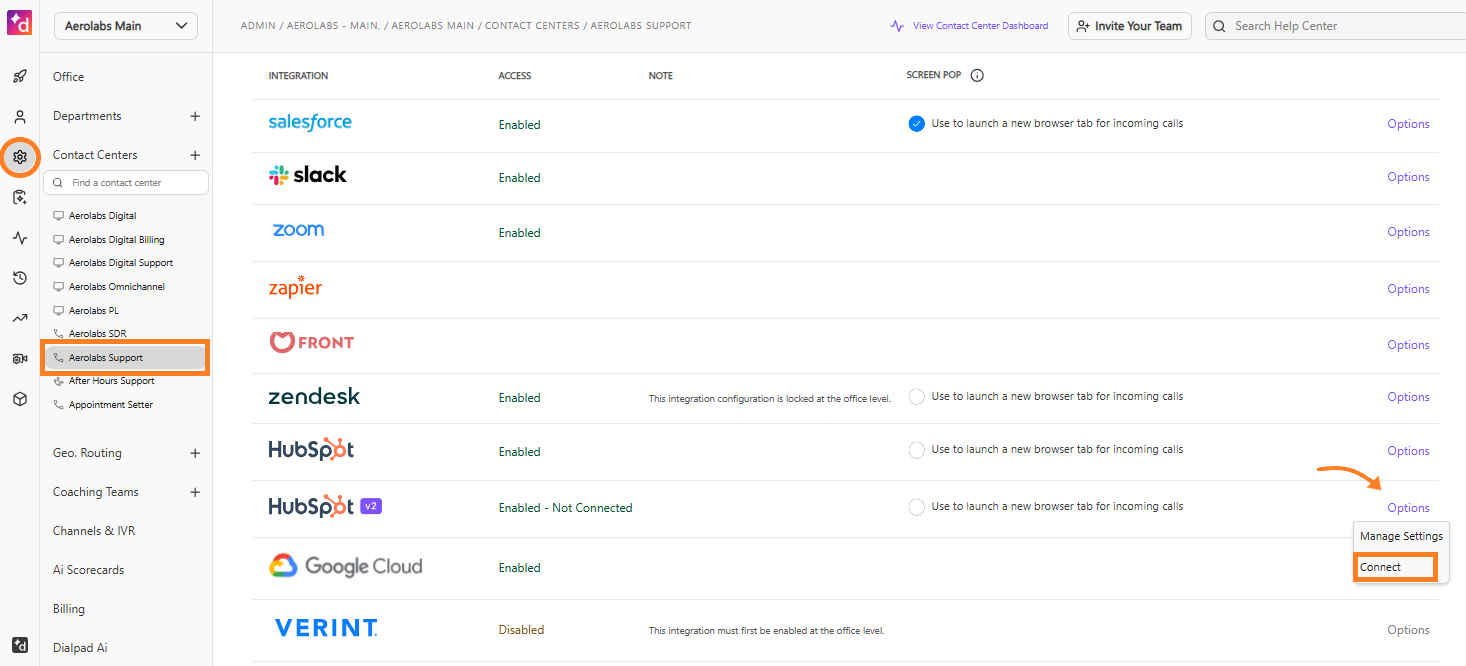1466x666 pixels.
Task: Click the clipboard sparkle icon in sidebar
Action: 20,197
